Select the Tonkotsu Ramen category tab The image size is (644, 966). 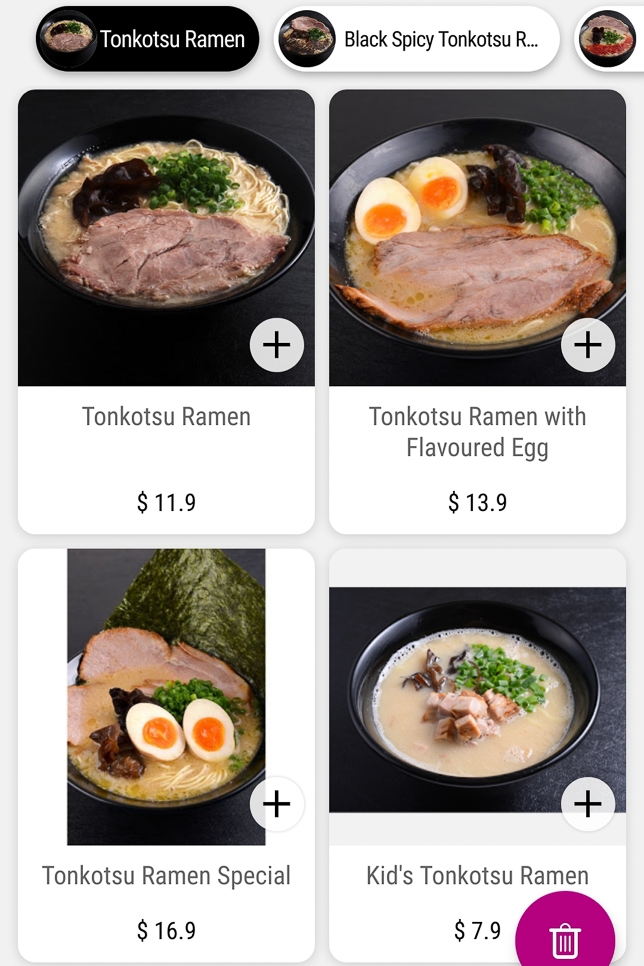click(148, 39)
